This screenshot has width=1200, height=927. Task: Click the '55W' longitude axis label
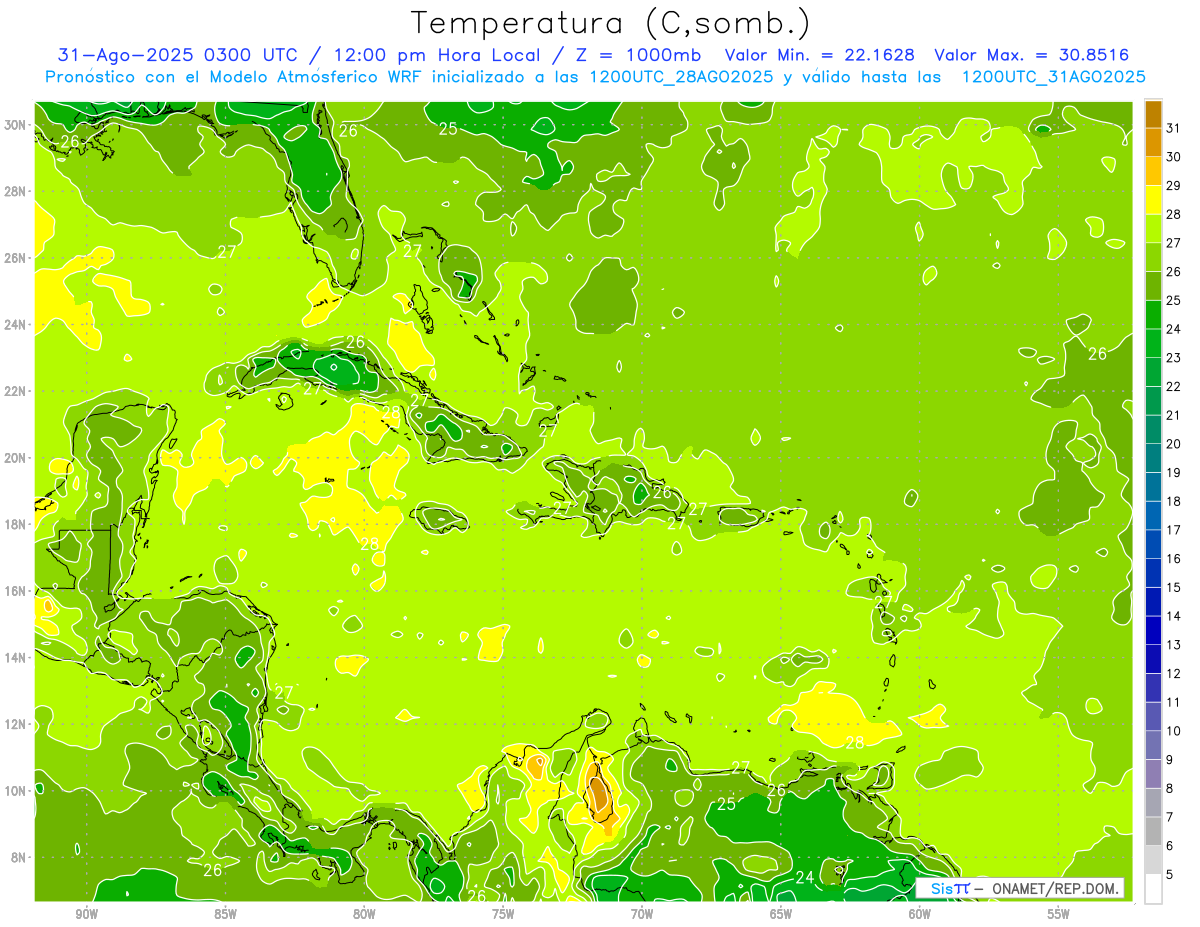[1059, 915]
